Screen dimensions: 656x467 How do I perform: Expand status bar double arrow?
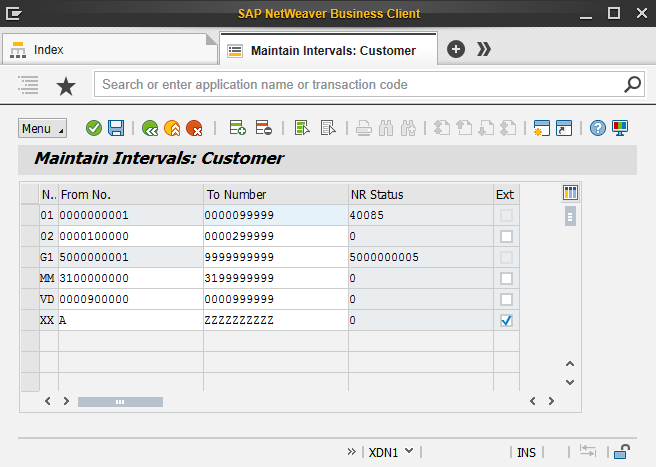coord(351,452)
